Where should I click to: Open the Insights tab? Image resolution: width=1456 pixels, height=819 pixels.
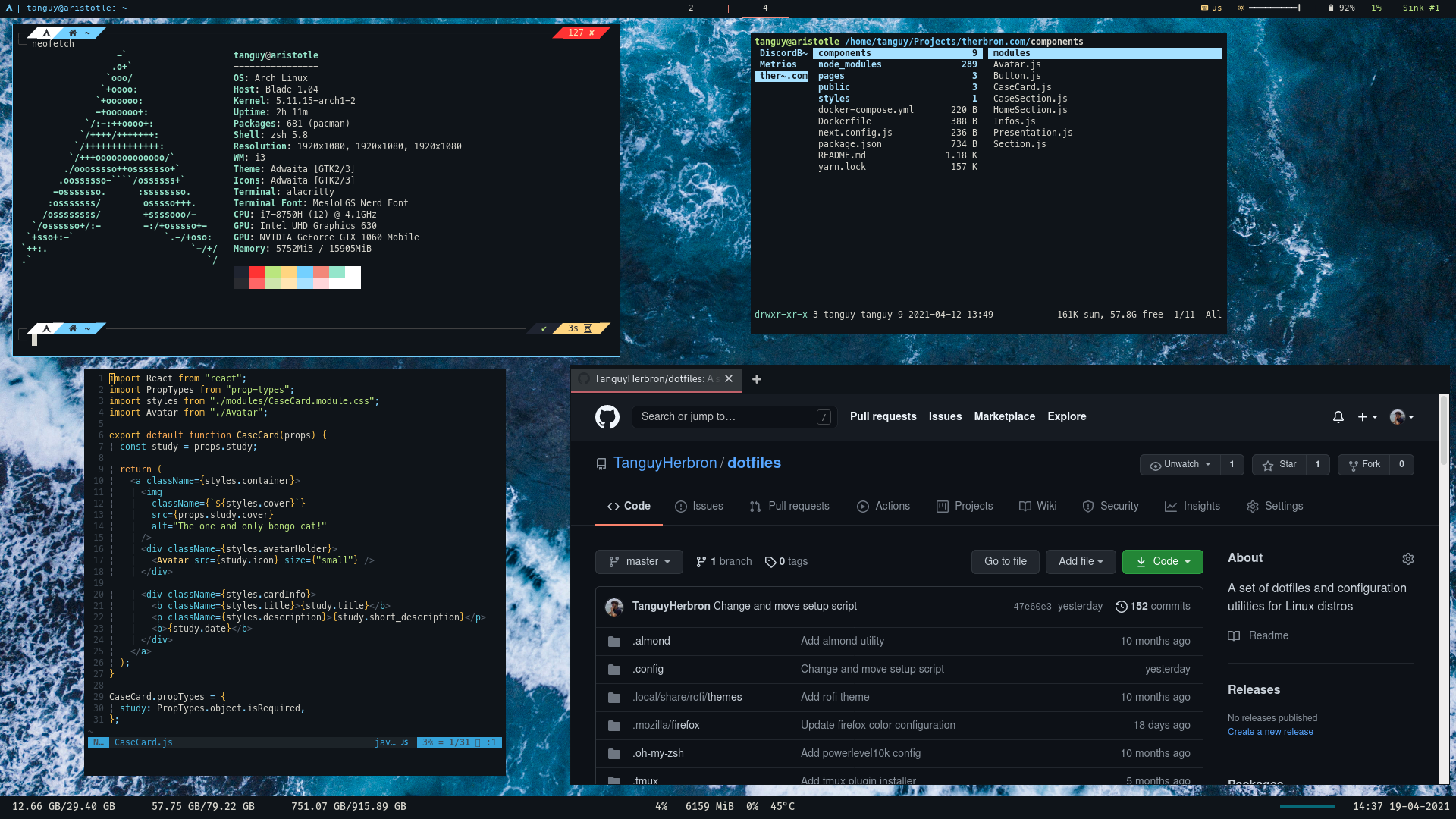1192,507
